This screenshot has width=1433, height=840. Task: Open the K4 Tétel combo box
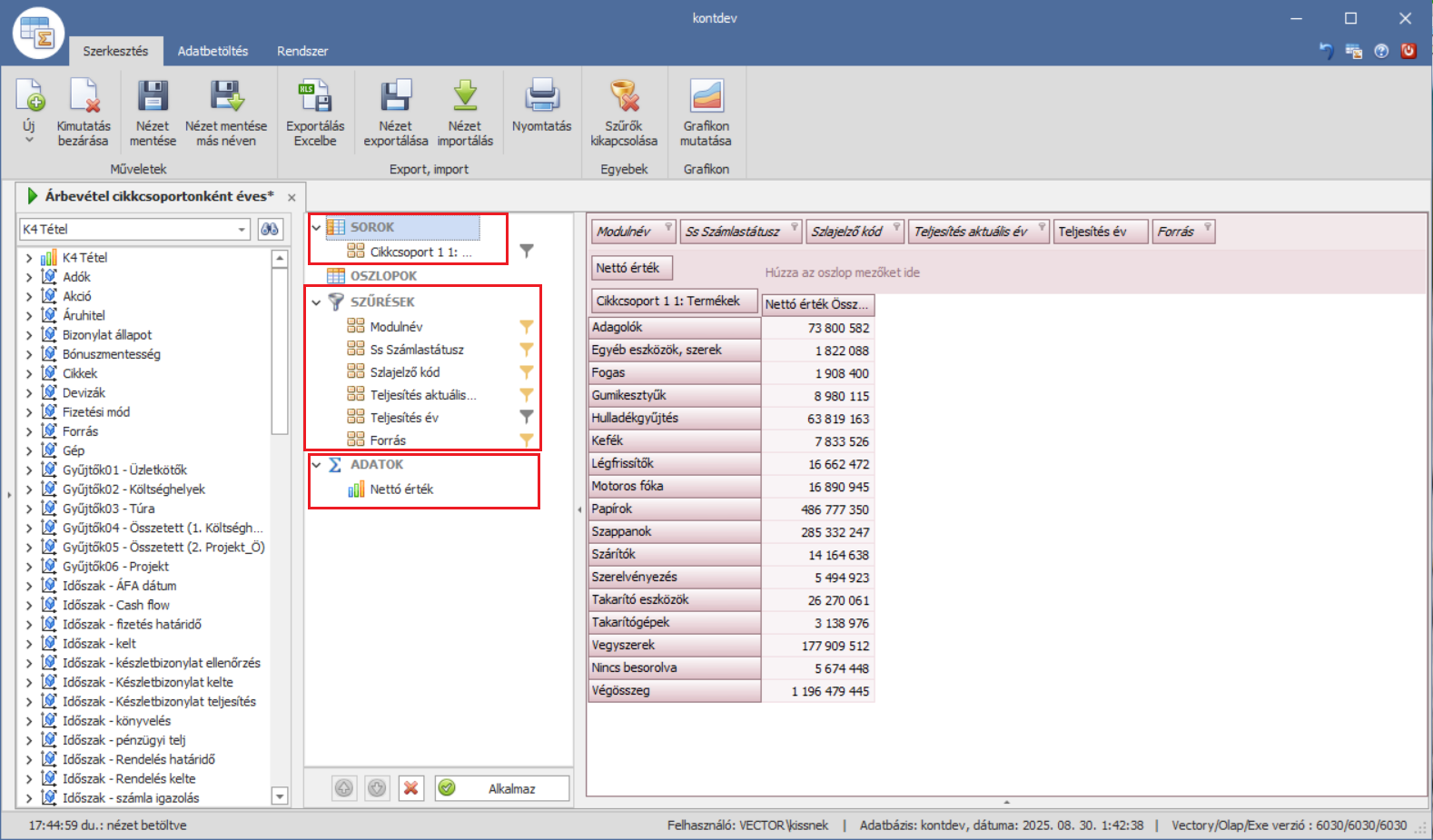[242, 230]
